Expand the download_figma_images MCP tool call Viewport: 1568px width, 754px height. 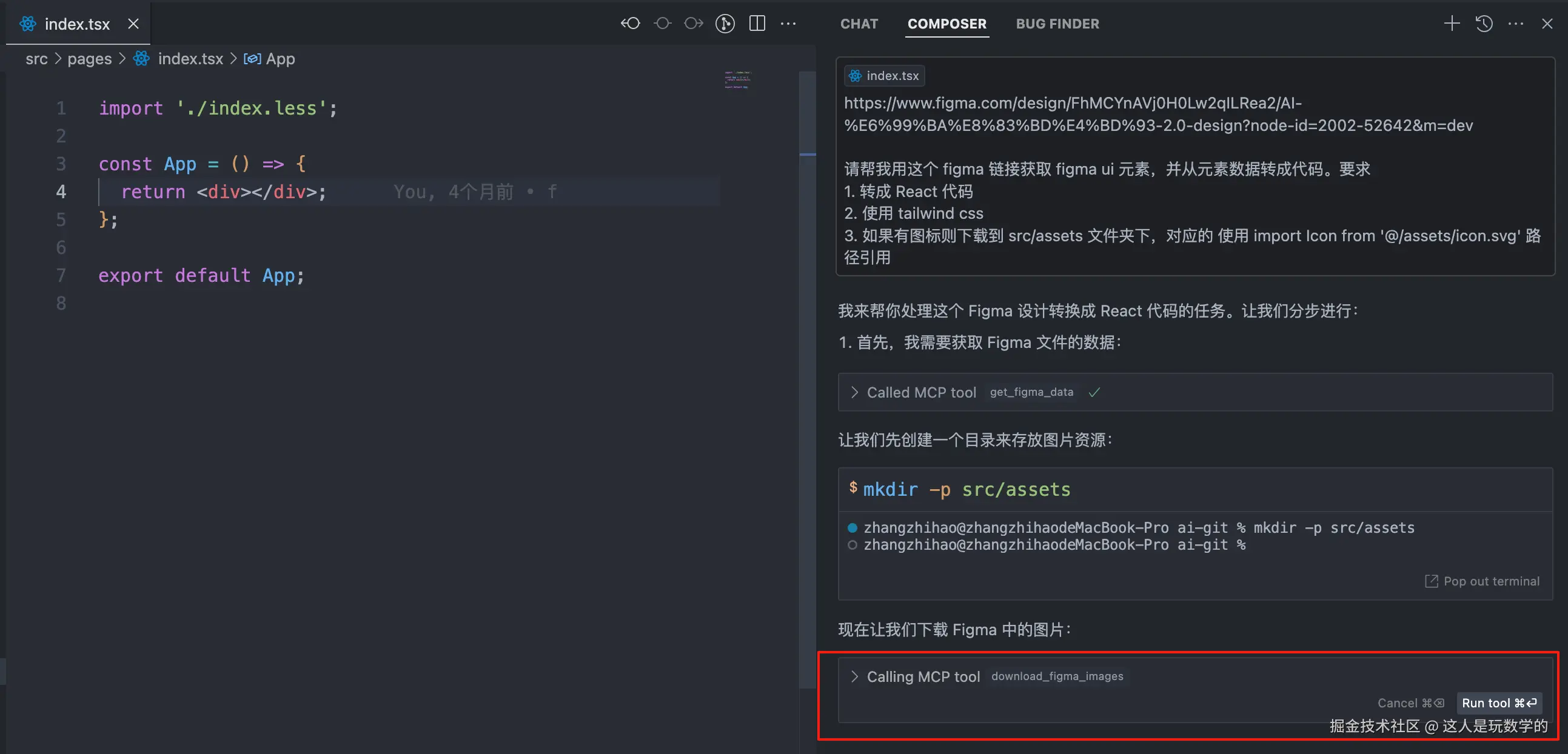click(854, 676)
